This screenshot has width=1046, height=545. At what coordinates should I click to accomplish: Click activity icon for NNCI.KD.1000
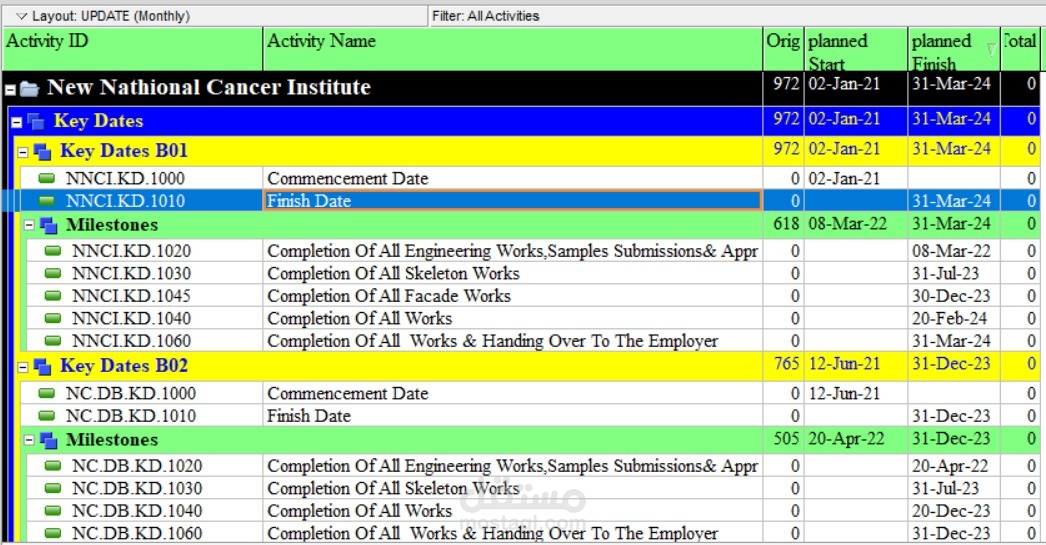point(47,178)
